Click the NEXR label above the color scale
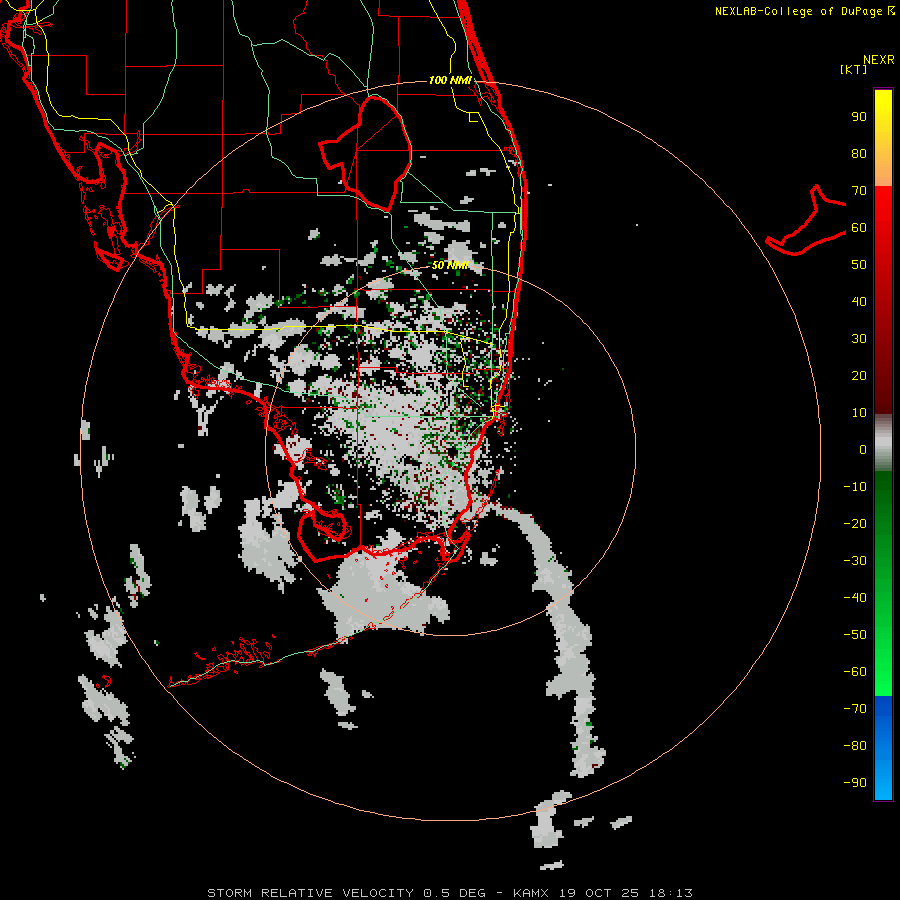This screenshot has width=900, height=900. [879, 60]
